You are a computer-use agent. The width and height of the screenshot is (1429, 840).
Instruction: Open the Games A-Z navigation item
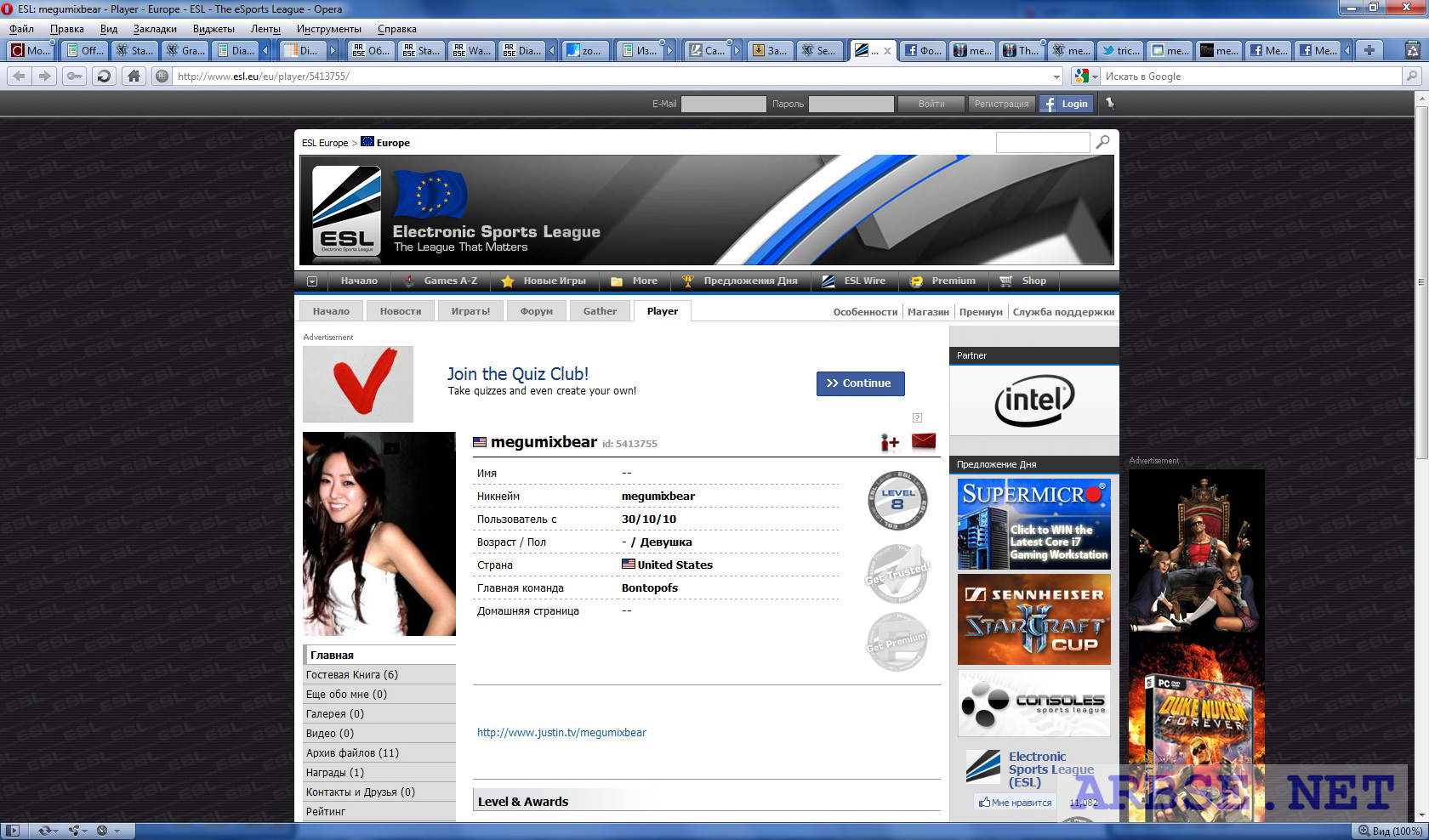441,281
